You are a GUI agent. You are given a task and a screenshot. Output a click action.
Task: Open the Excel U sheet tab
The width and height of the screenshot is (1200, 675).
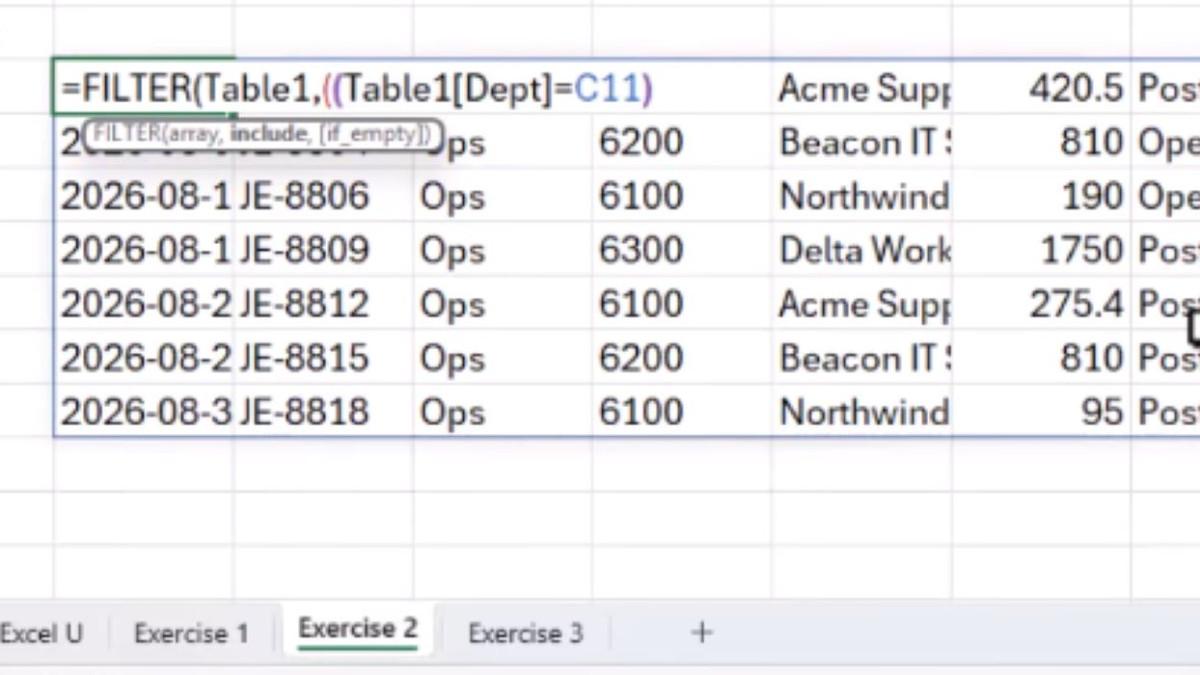(x=42, y=633)
